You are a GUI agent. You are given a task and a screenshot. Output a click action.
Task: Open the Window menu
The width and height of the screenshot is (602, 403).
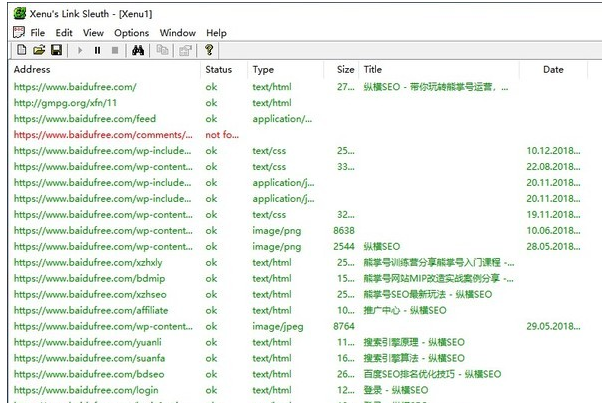click(178, 33)
